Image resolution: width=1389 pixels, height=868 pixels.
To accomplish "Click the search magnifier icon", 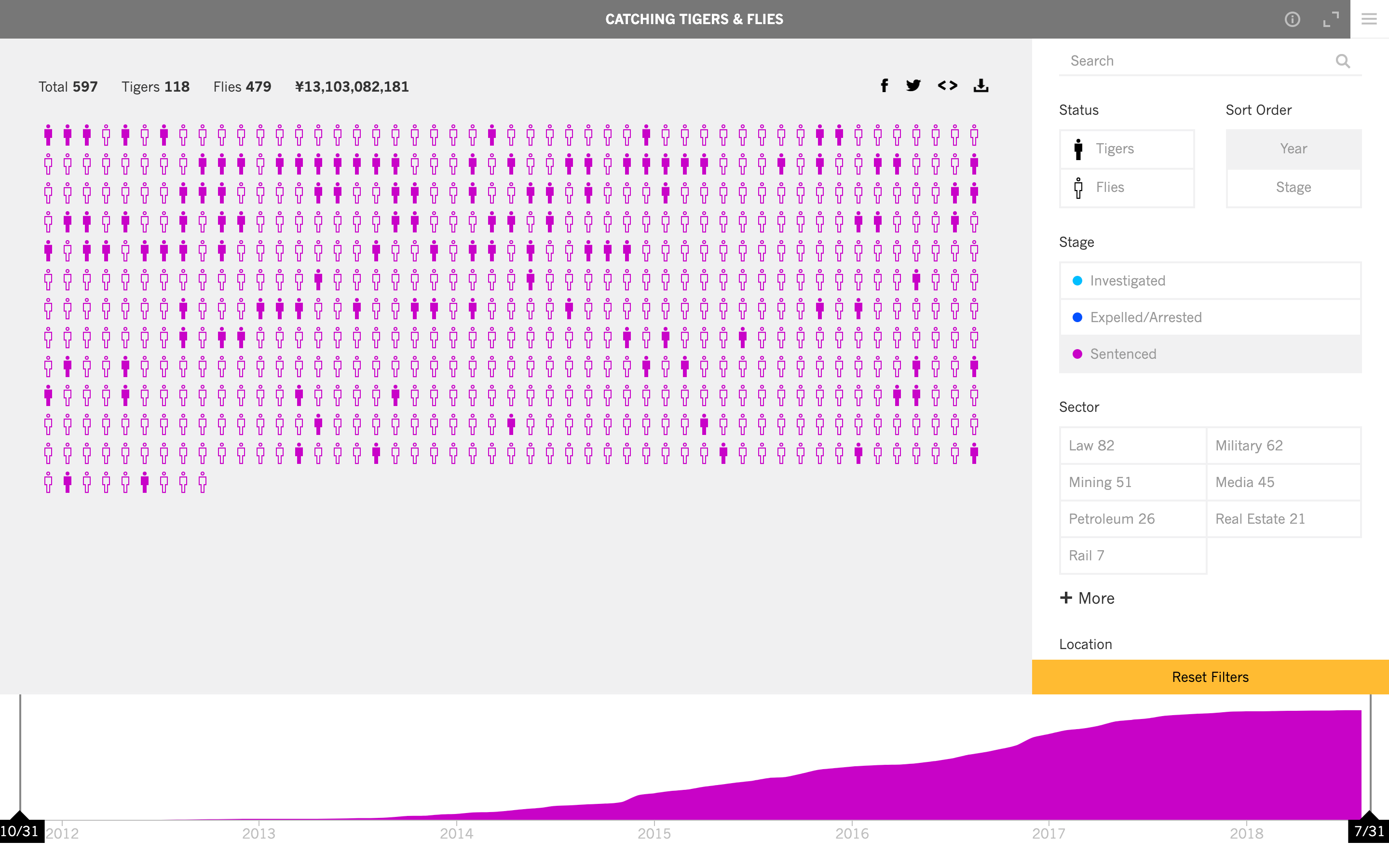I will click(1343, 61).
